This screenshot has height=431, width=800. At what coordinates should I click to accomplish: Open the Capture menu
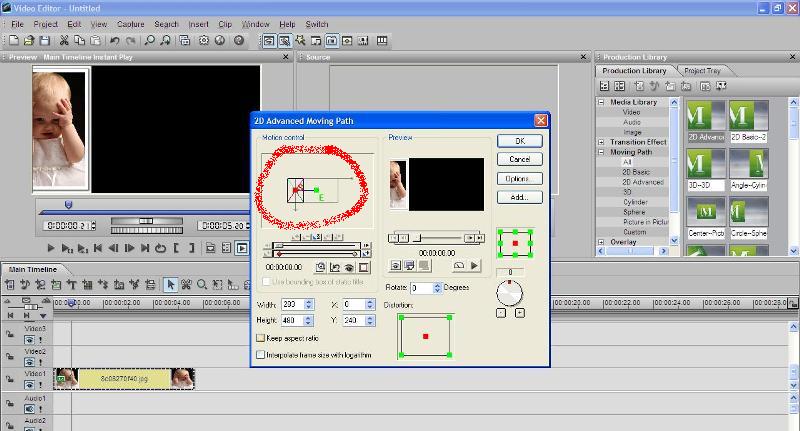click(x=130, y=24)
